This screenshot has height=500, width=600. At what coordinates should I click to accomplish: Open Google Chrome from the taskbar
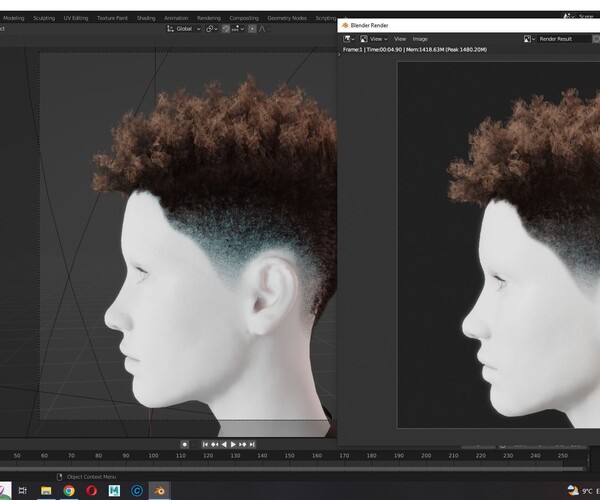tap(69, 490)
